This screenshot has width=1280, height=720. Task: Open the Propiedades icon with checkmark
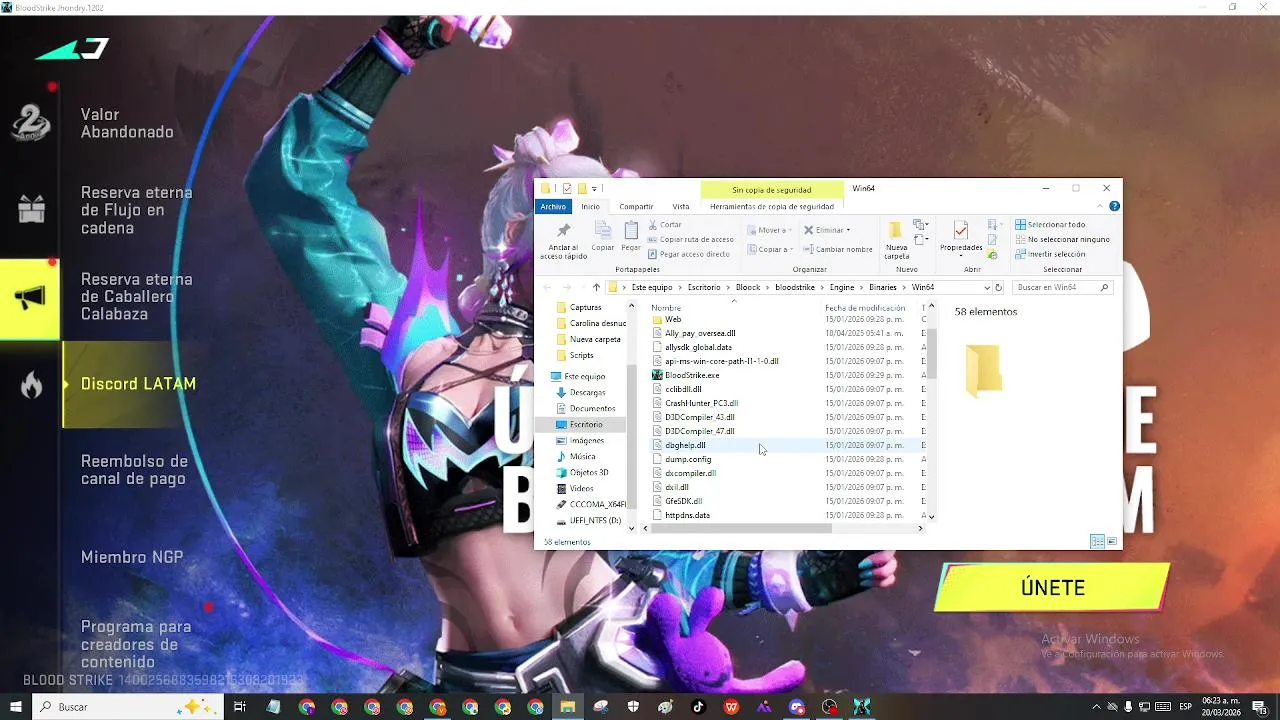(960, 232)
